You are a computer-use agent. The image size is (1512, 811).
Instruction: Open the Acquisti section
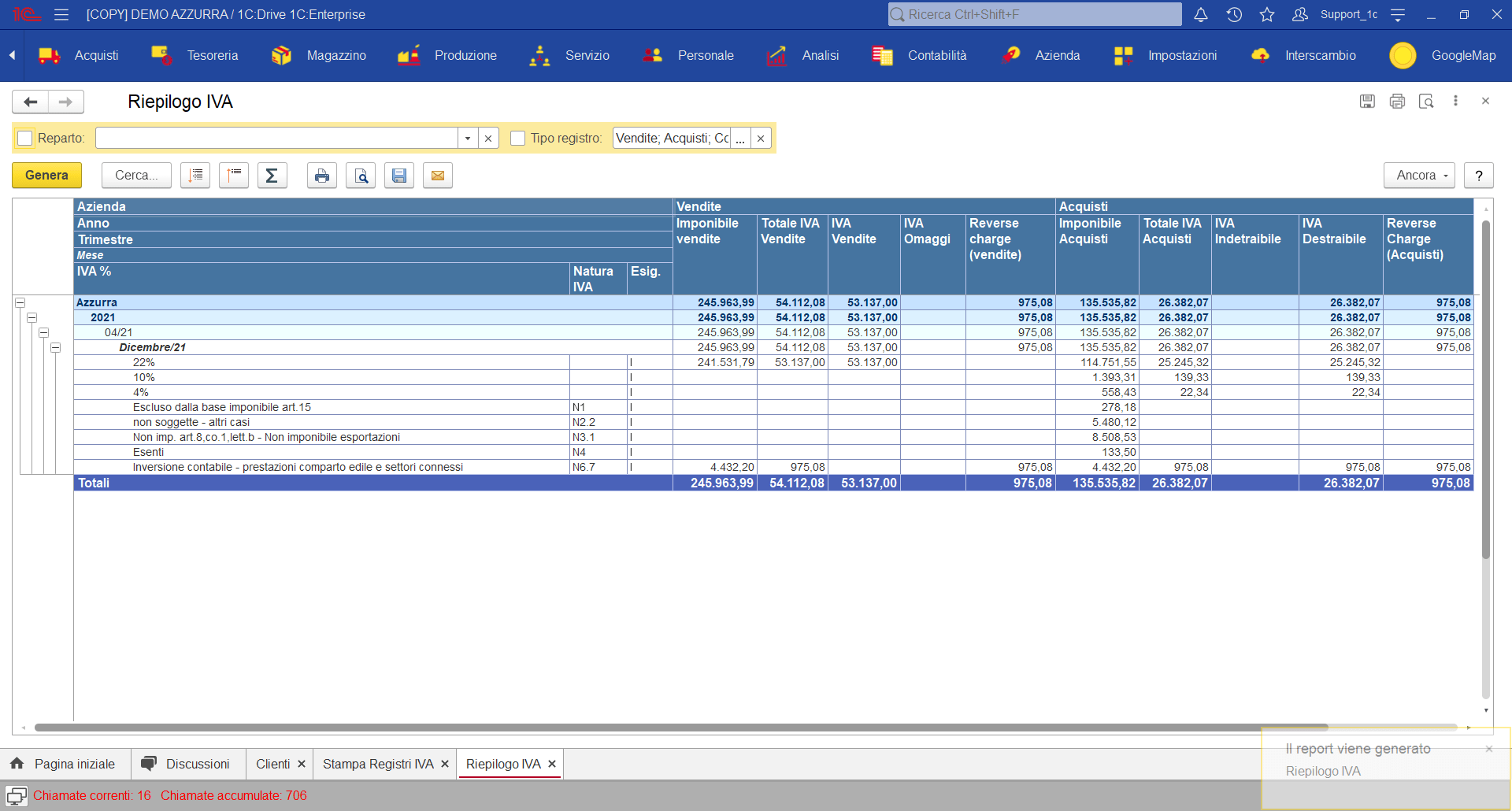(79, 55)
